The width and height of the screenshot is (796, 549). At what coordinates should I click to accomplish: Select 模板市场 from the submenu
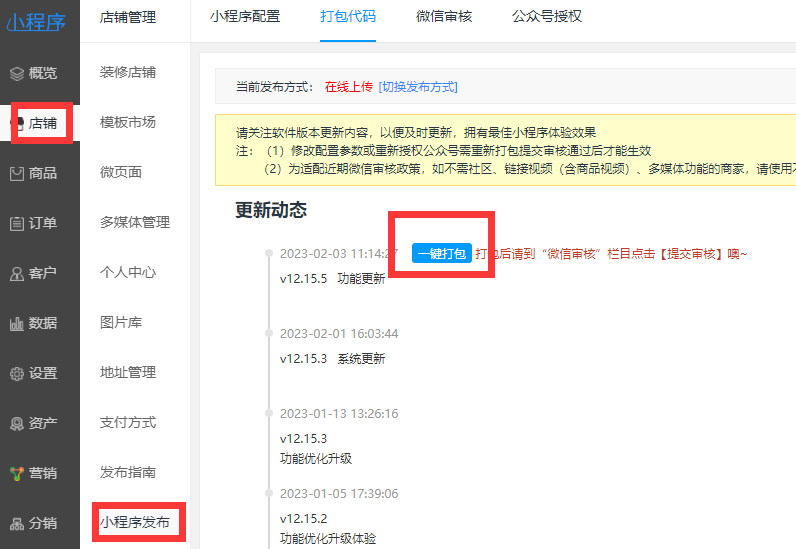click(x=128, y=122)
